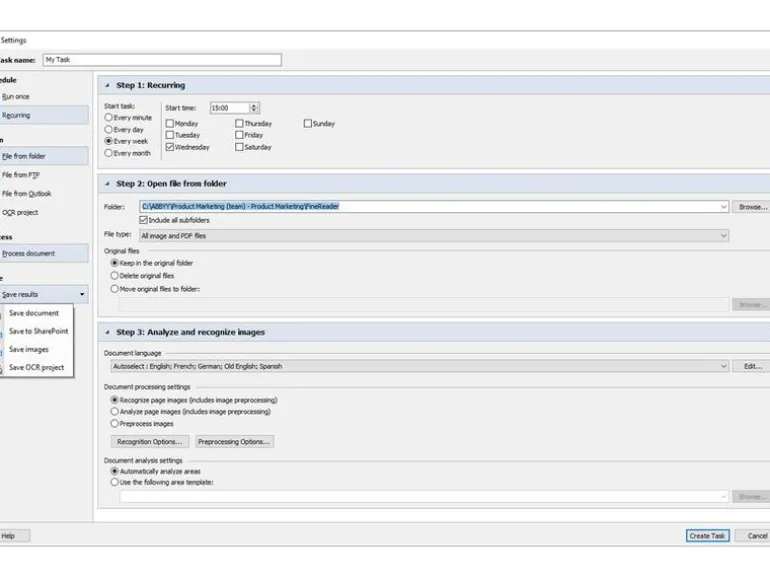This screenshot has width=770, height=578.
Task: Open Recognition Options dialog
Action: click(x=150, y=441)
